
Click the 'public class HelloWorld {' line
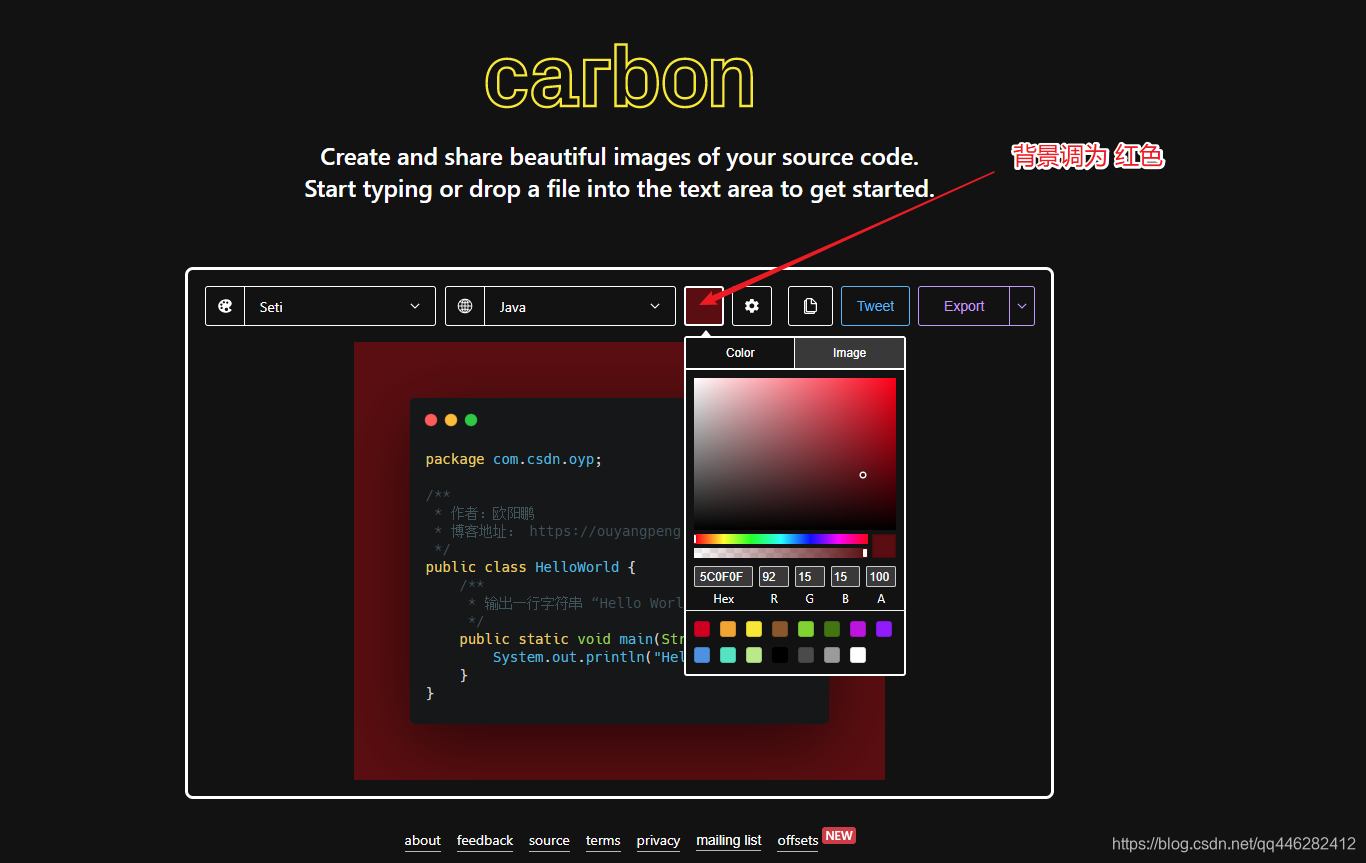coord(530,567)
